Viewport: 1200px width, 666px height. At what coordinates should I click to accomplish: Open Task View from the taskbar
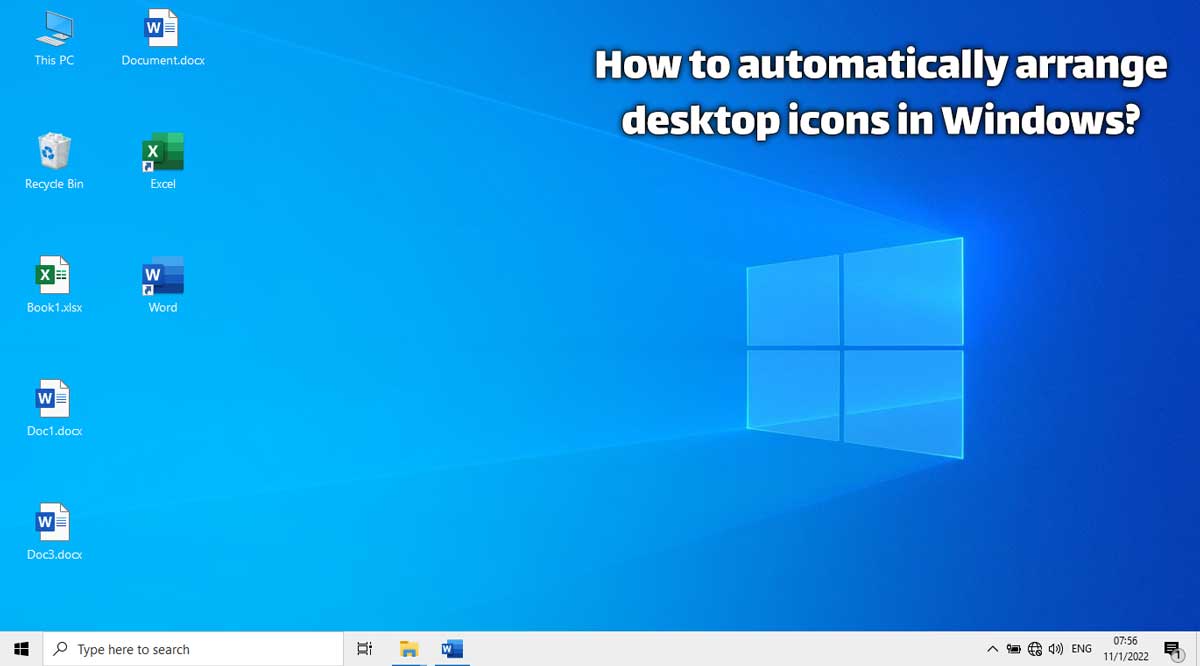click(364, 648)
